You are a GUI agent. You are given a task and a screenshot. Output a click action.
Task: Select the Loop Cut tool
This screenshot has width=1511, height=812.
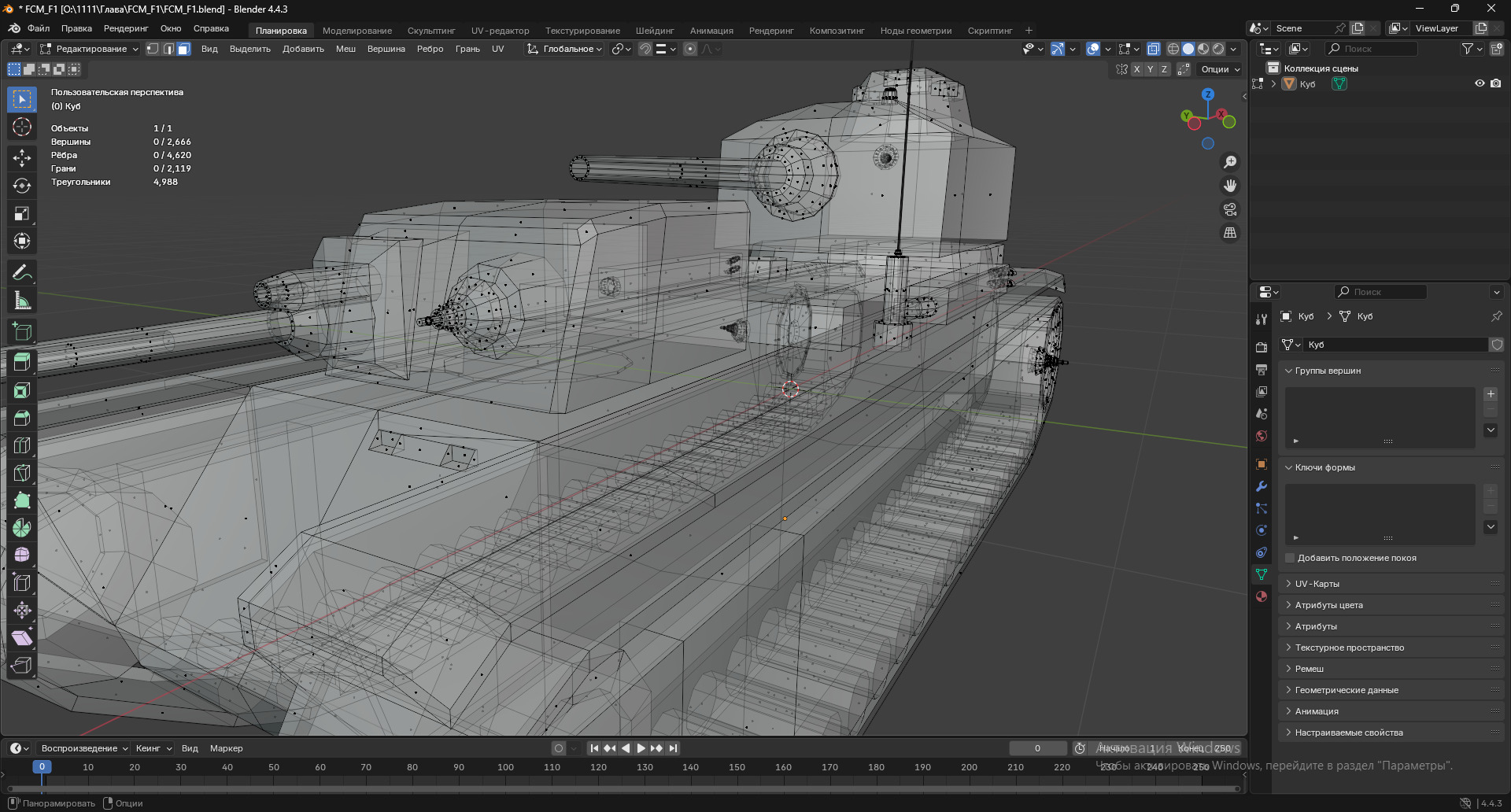[x=22, y=445]
